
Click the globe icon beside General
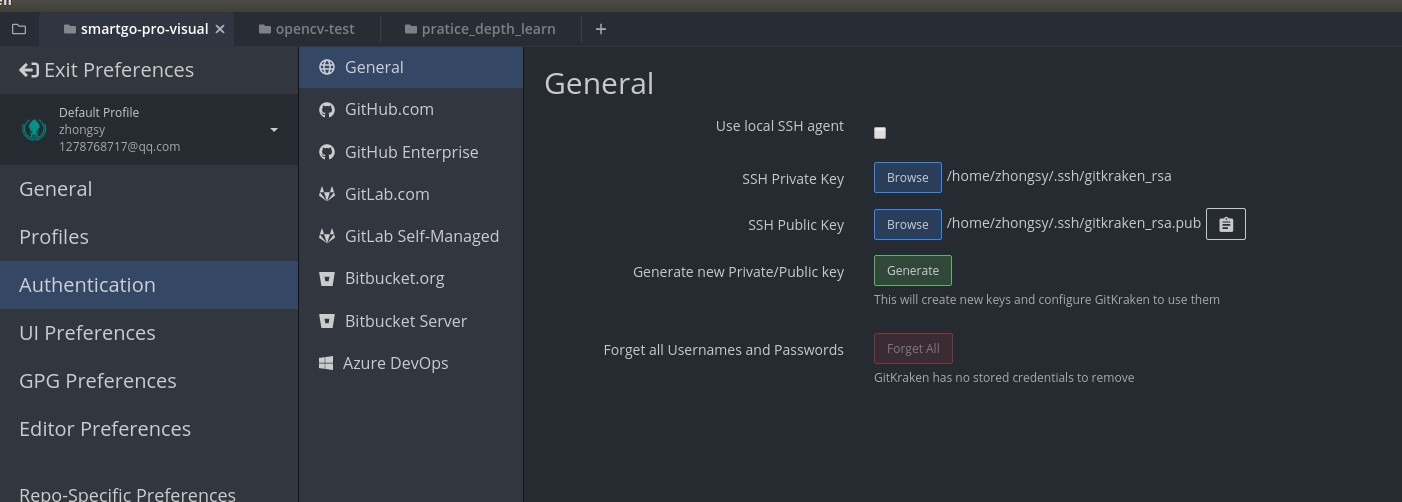click(326, 67)
